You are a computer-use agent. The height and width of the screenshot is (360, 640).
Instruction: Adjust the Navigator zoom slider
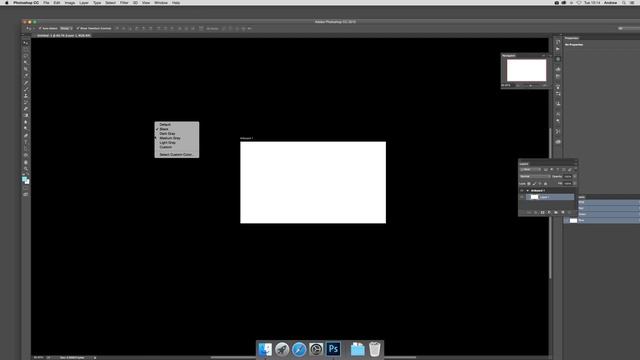point(531,86)
